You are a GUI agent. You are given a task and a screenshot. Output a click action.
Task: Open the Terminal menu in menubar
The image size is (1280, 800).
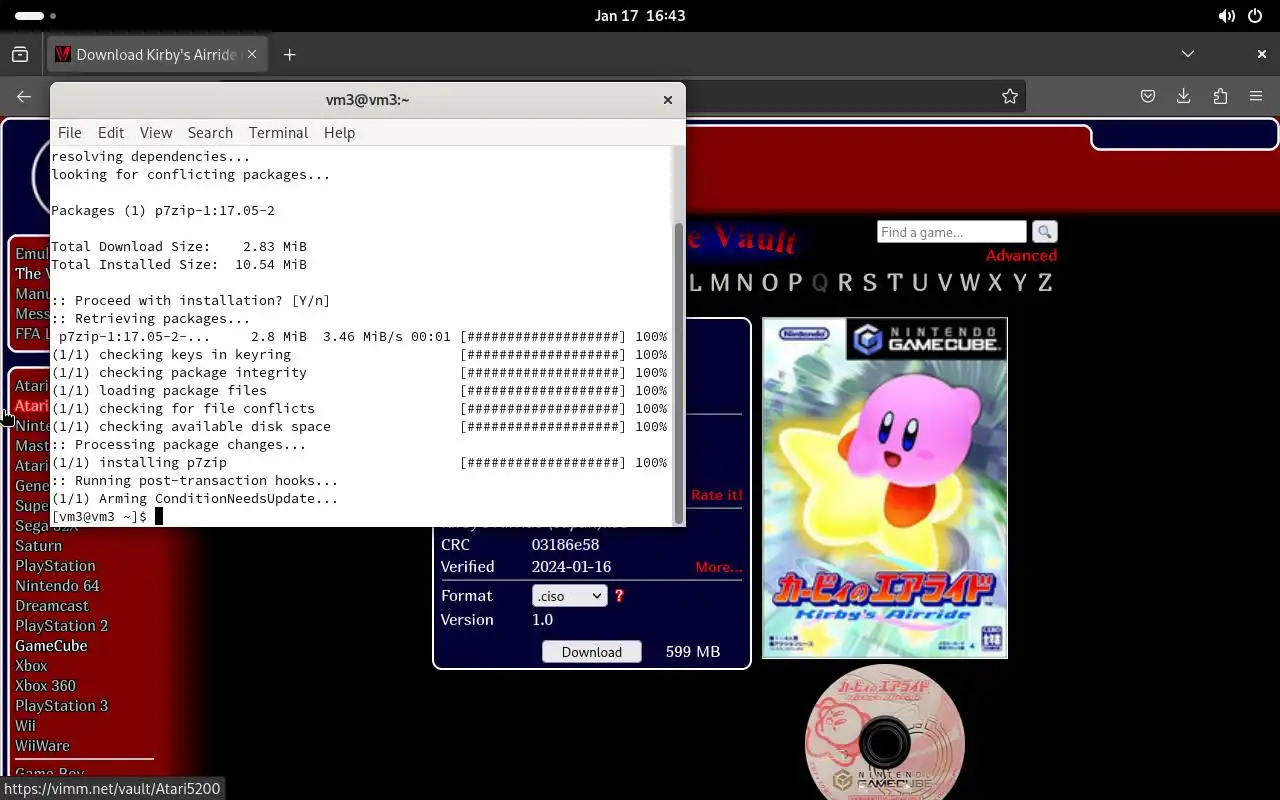278,132
